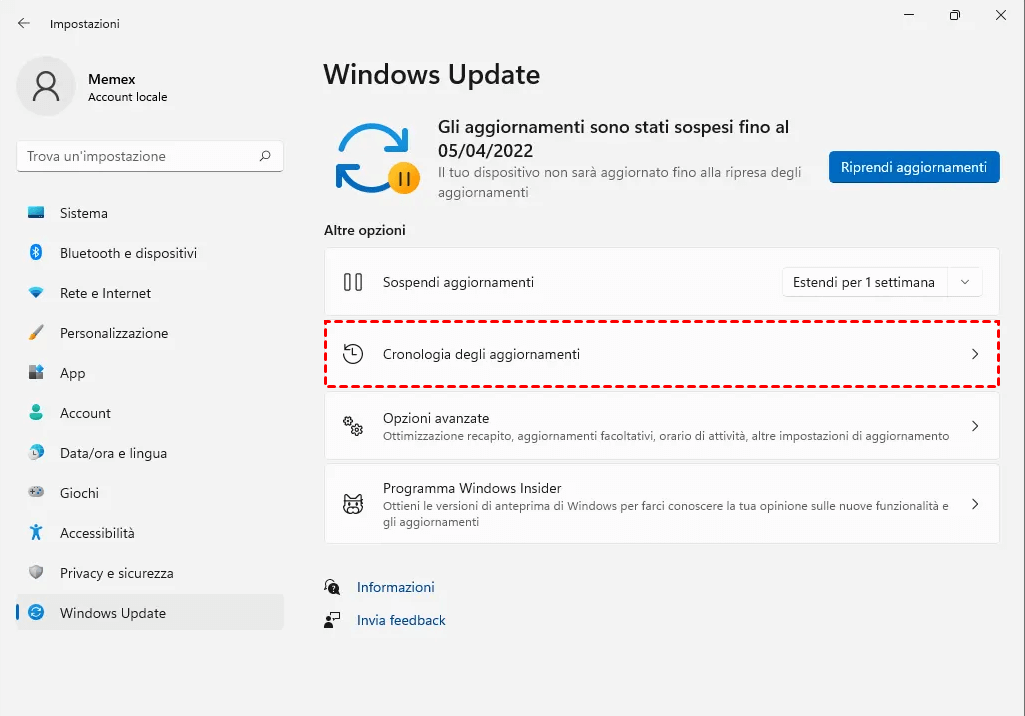Click the Privacy e sicurezza shield icon
The height and width of the screenshot is (716, 1025).
coord(36,573)
